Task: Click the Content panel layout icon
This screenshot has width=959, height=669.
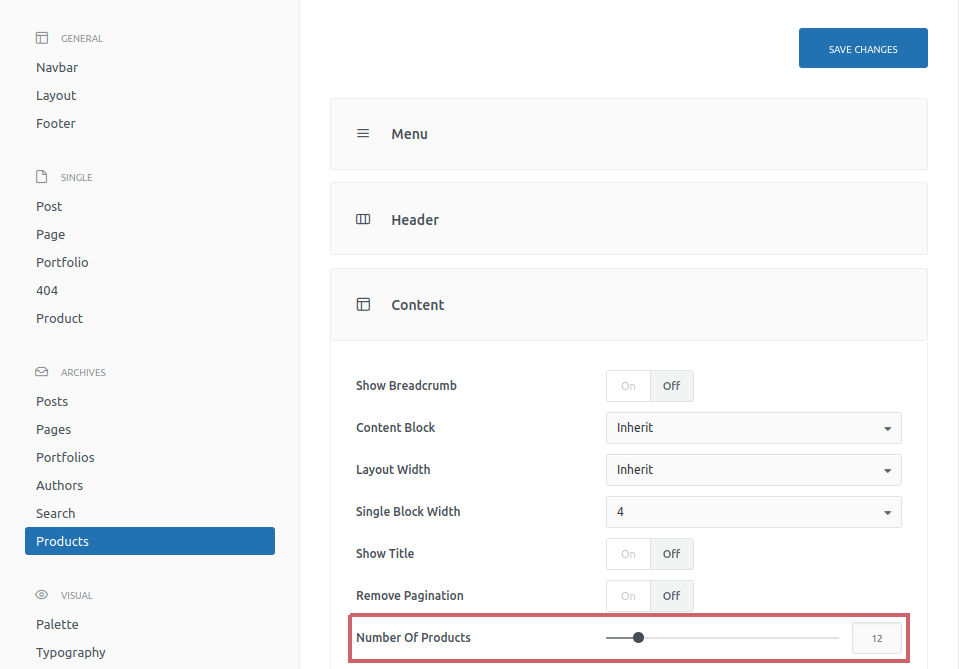Action: click(x=363, y=305)
